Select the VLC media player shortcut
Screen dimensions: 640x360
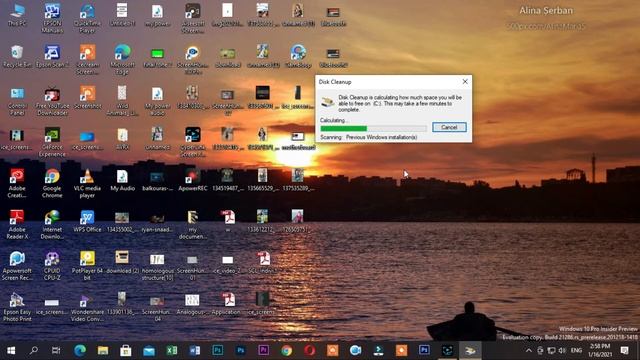point(87,184)
